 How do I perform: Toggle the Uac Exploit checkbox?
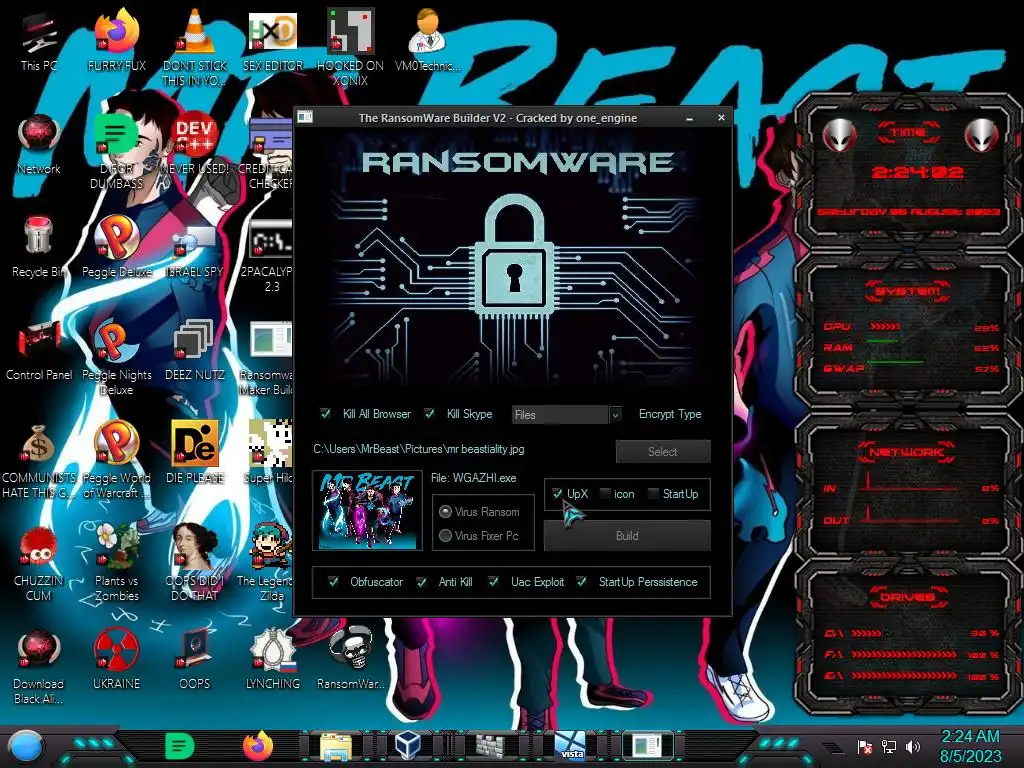[494, 581]
